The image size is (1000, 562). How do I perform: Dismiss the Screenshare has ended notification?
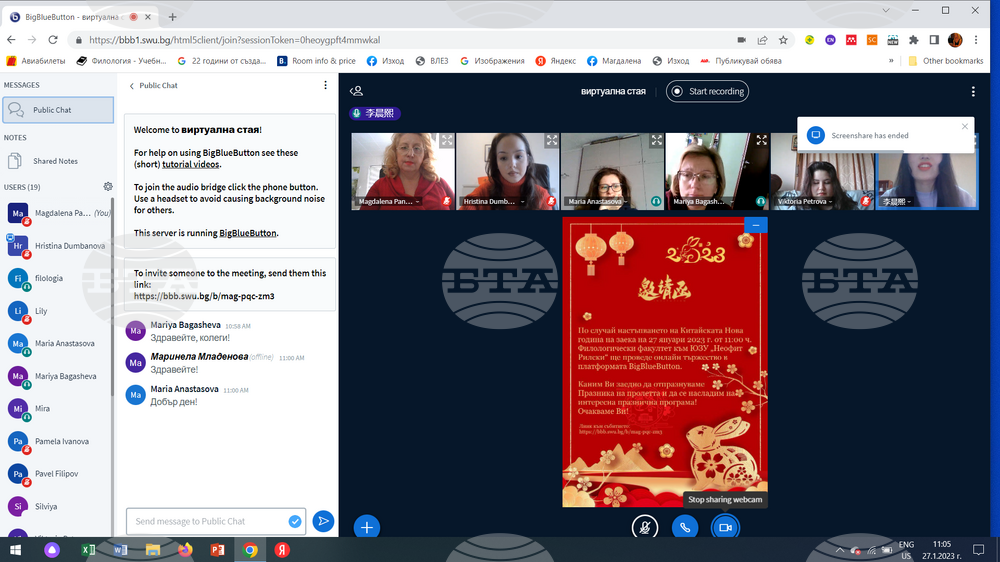tap(964, 127)
